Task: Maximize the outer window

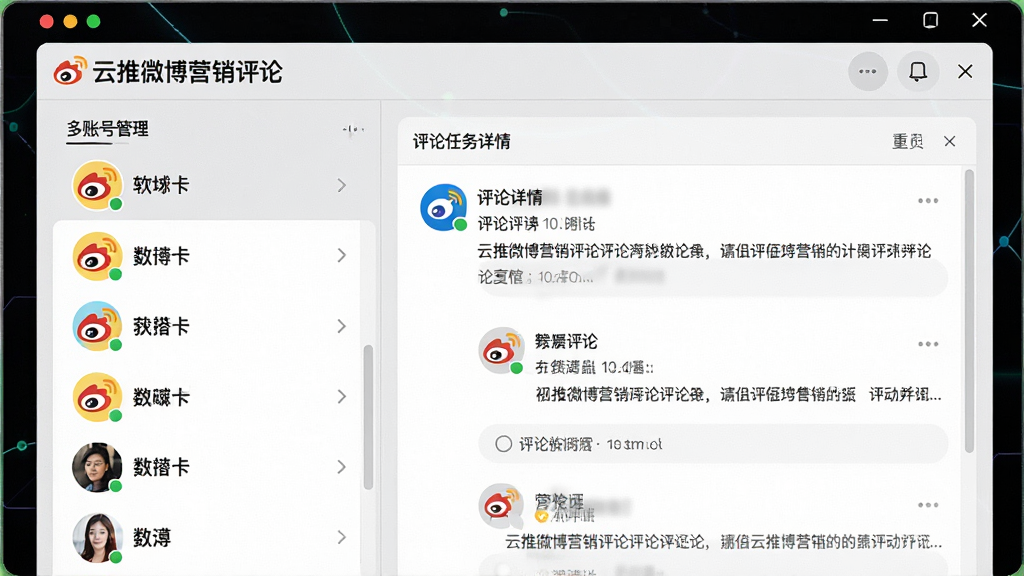Action: coord(930,20)
